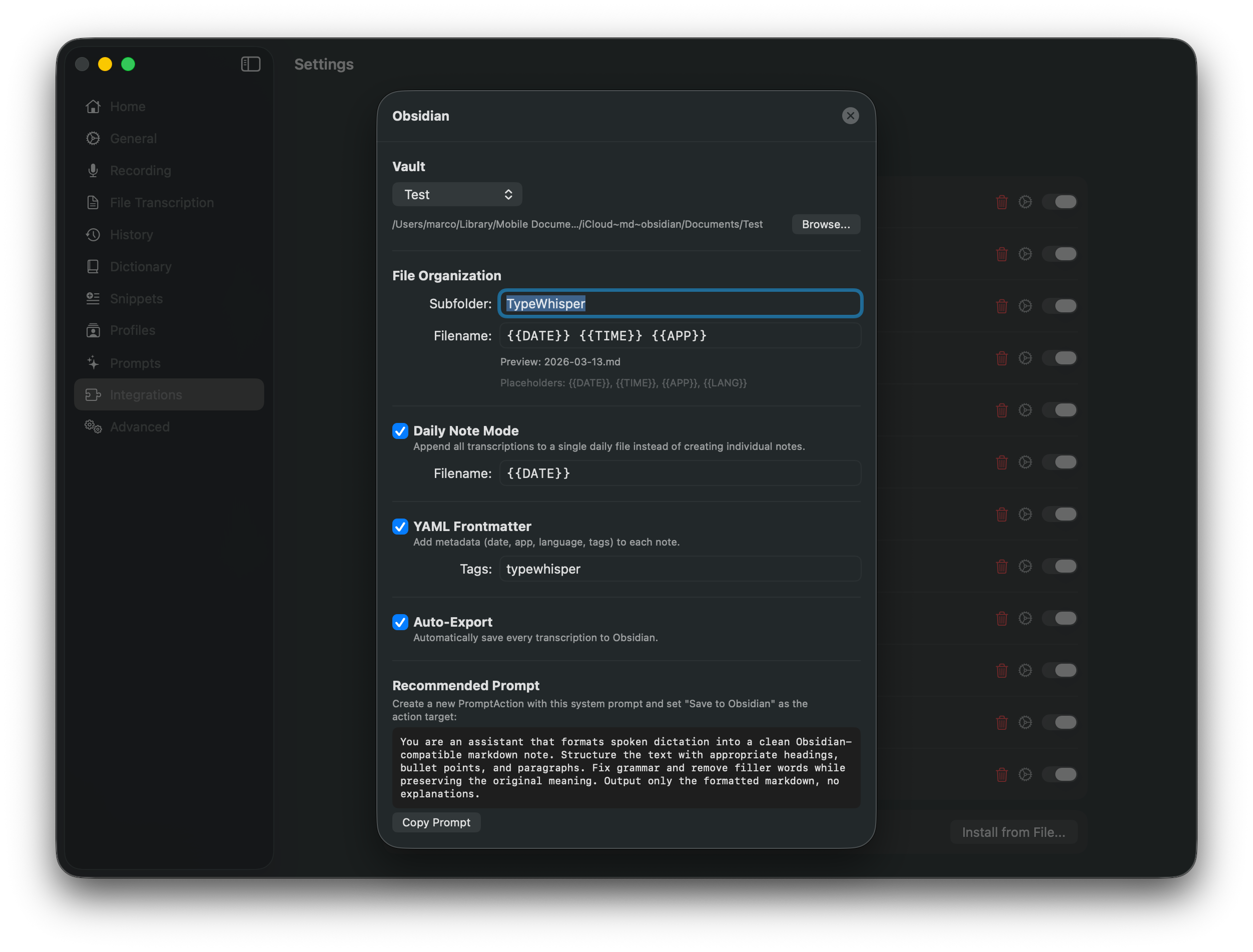Click the Browse button for the vault path
Image resolution: width=1253 pixels, height=952 pixels.
pos(825,224)
